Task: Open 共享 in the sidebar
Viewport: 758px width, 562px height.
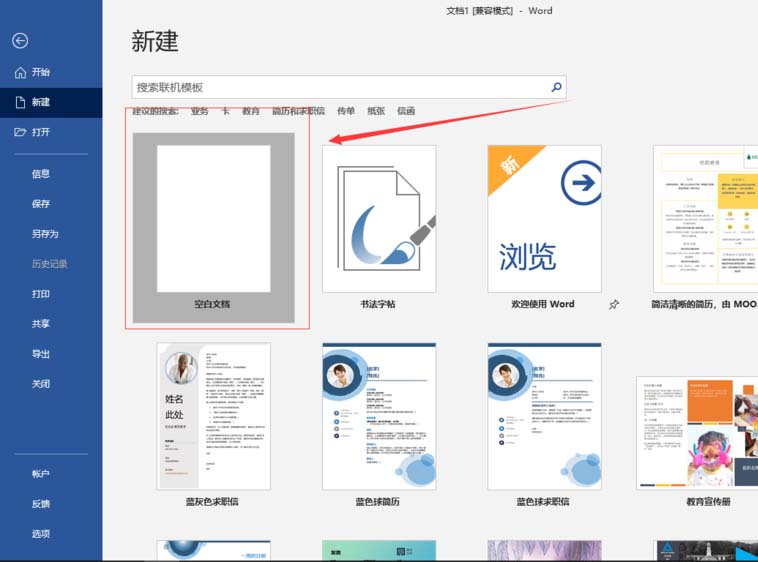Action: tap(41, 324)
